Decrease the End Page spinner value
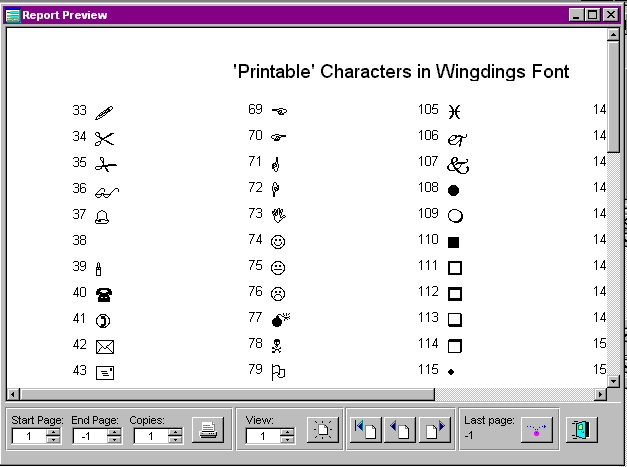The height and width of the screenshot is (467, 627). (114, 439)
